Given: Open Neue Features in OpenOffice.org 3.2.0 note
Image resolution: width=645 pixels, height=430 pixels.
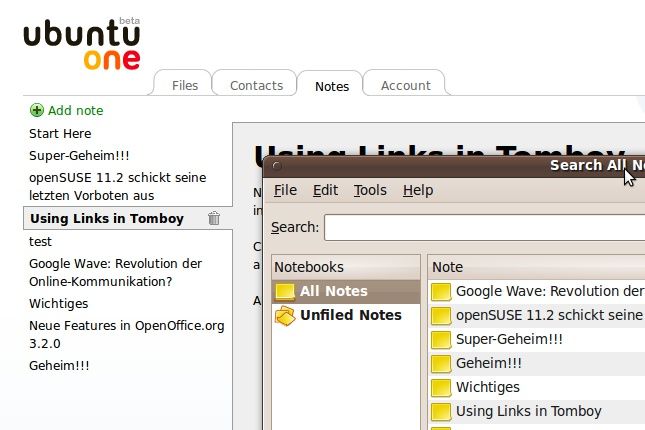Looking at the screenshot, I should tap(127, 335).
